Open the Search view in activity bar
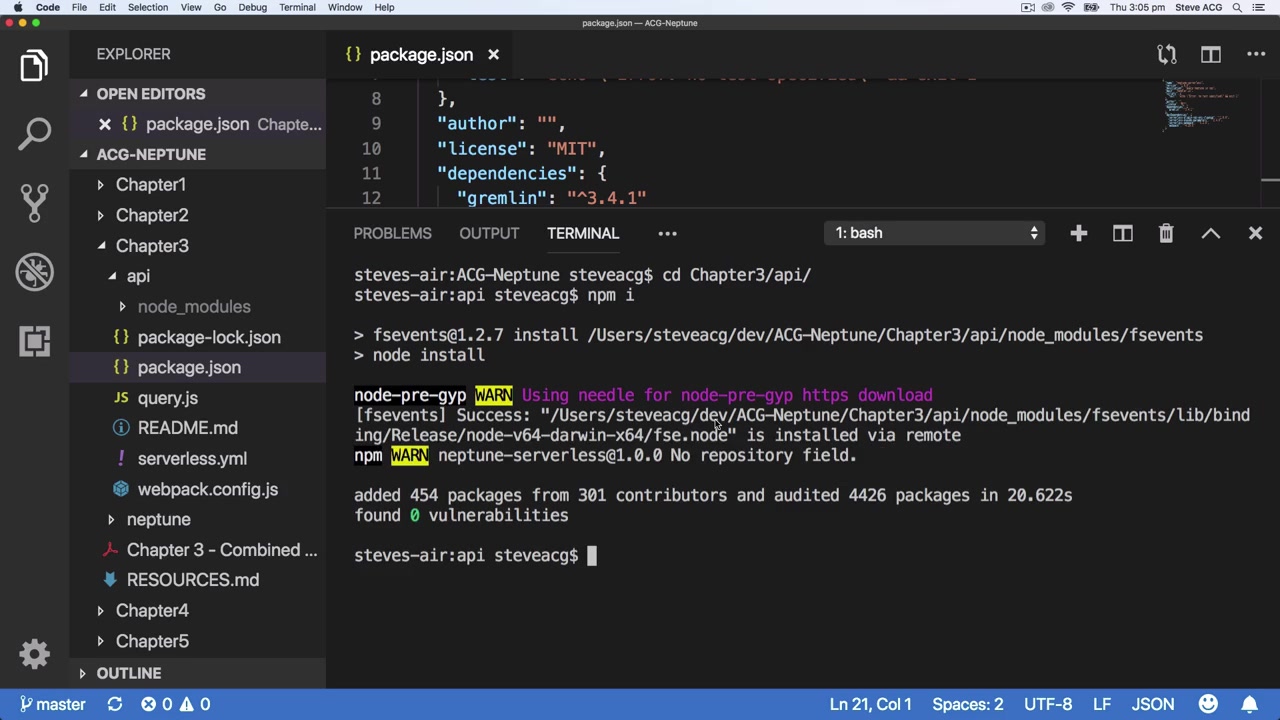This screenshot has height=720, width=1280. pyautogui.click(x=35, y=133)
